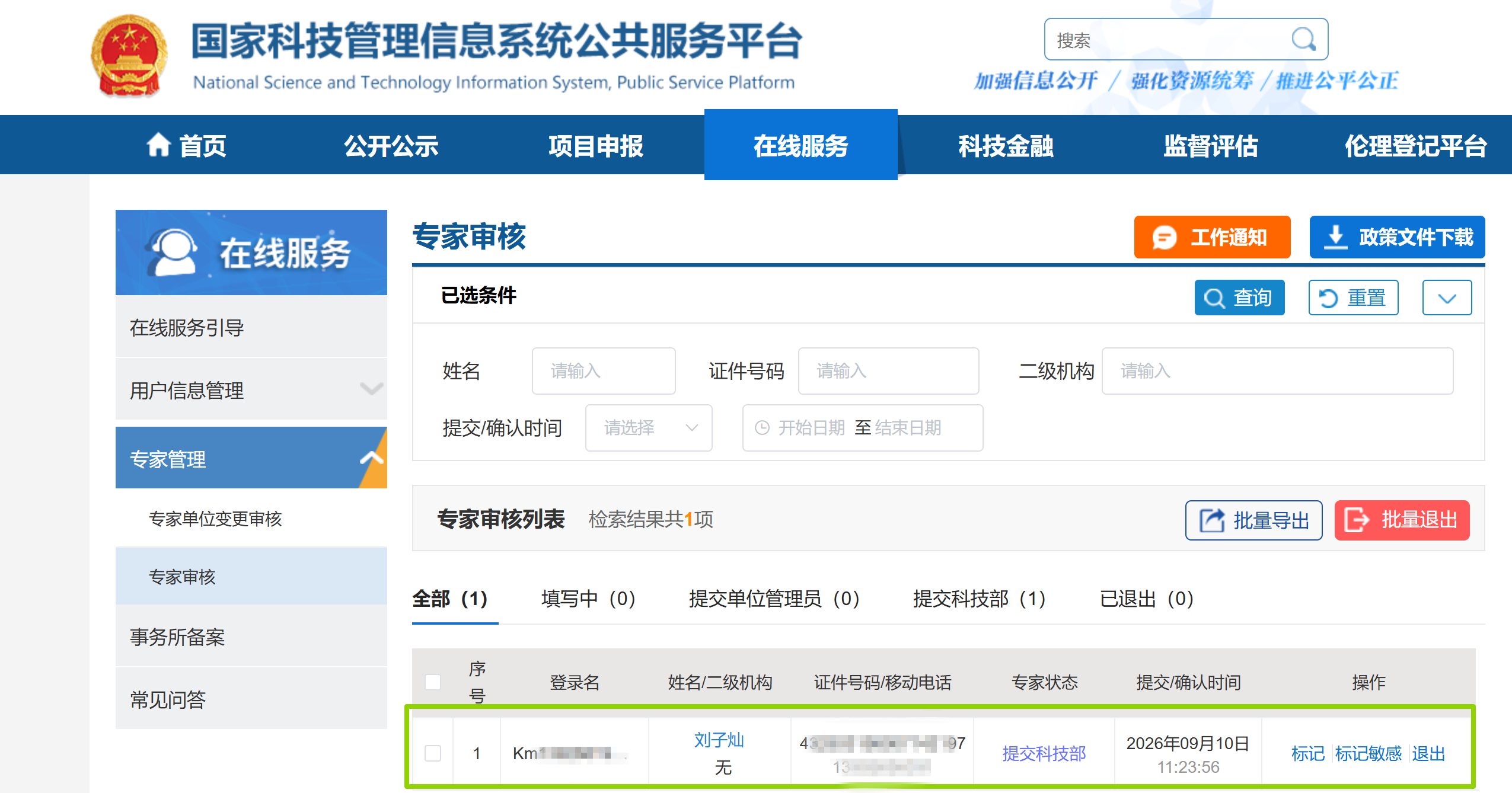Image resolution: width=1512 pixels, height=793 pixels.
Task: Click the headset avatar icon in 在线服务 banner
Action: click(x=172, y=252)
